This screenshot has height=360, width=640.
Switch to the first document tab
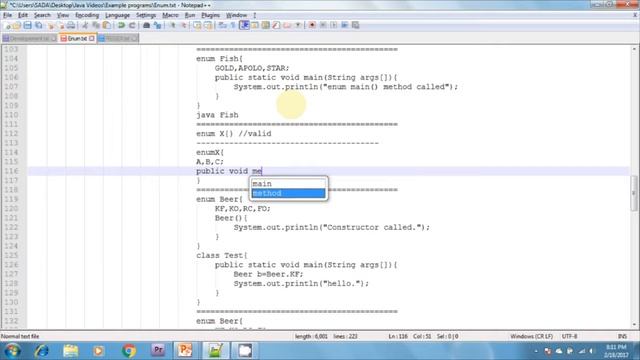[29, 38]
